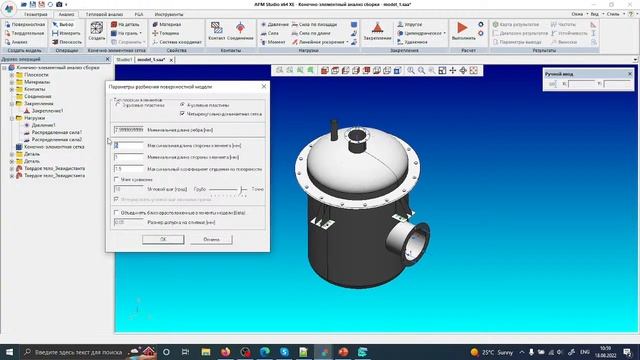The height and width of the screenshot is (360, 640).
Task: Expand the Контакты tree node
Action: 12,89
